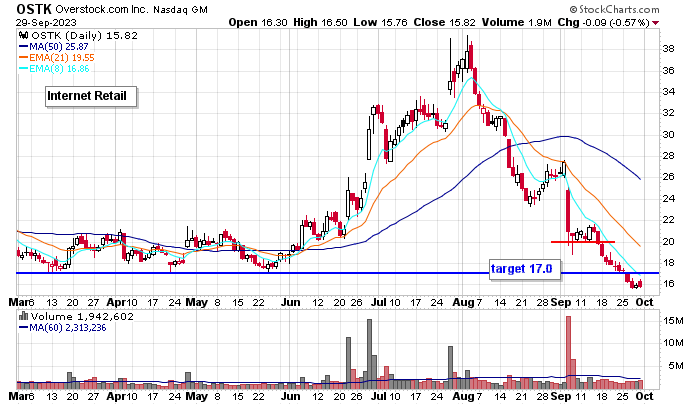Click the Overstock.com Inc. company name
This screenshot has width=700, height=405.
tap(102, 9)
